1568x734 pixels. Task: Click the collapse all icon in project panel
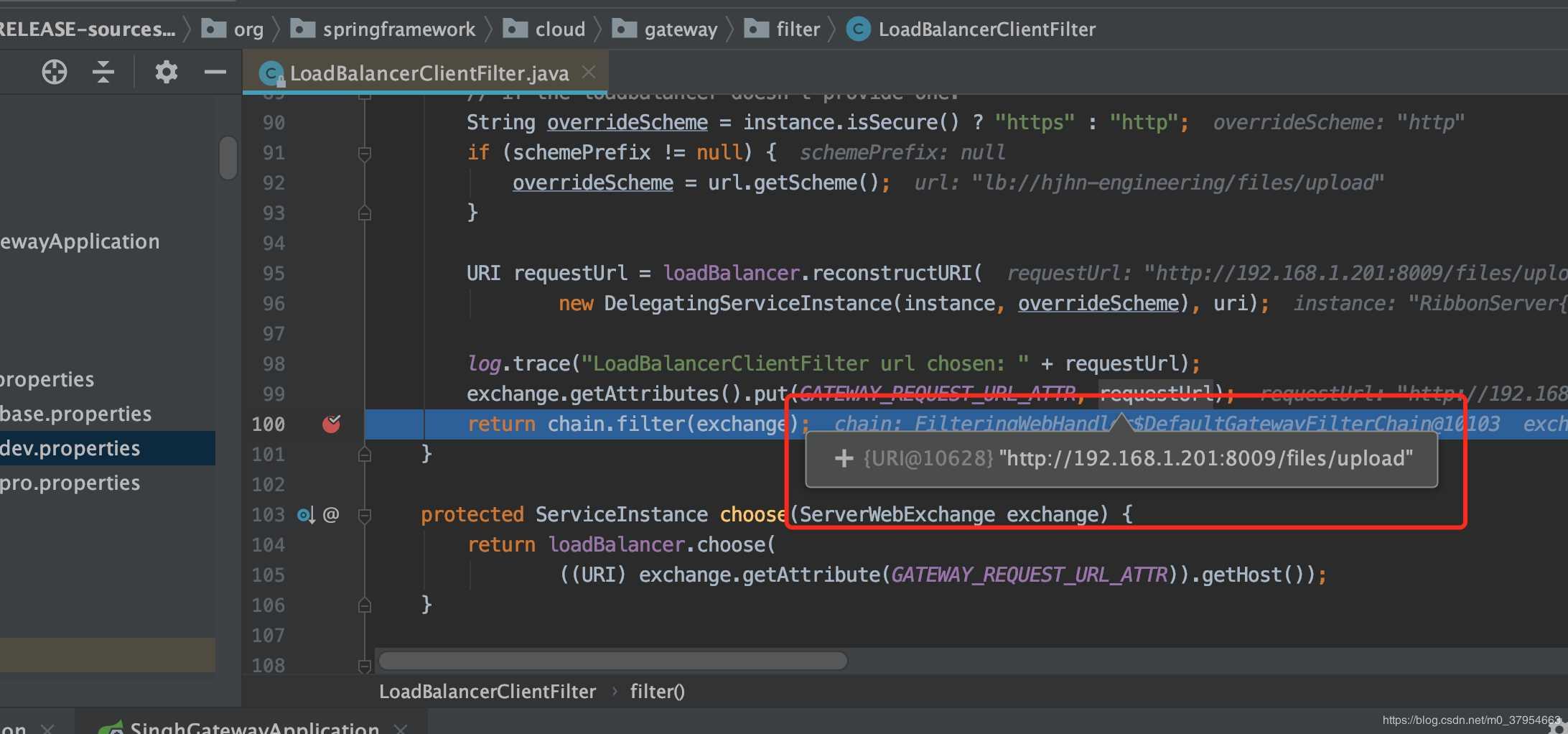coord(103,72)
